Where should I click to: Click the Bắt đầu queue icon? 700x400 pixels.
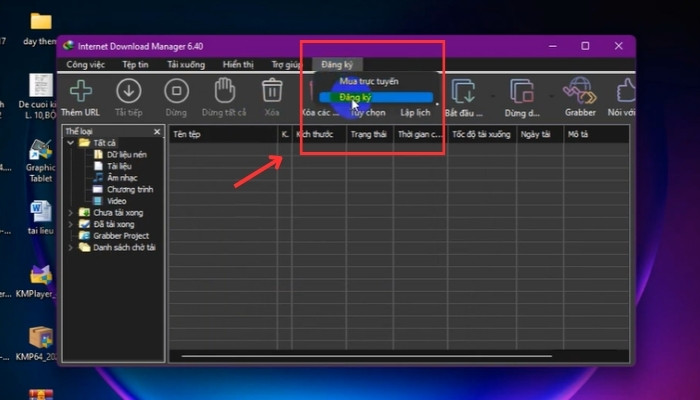pyautogui.click(x=463, y=91)
